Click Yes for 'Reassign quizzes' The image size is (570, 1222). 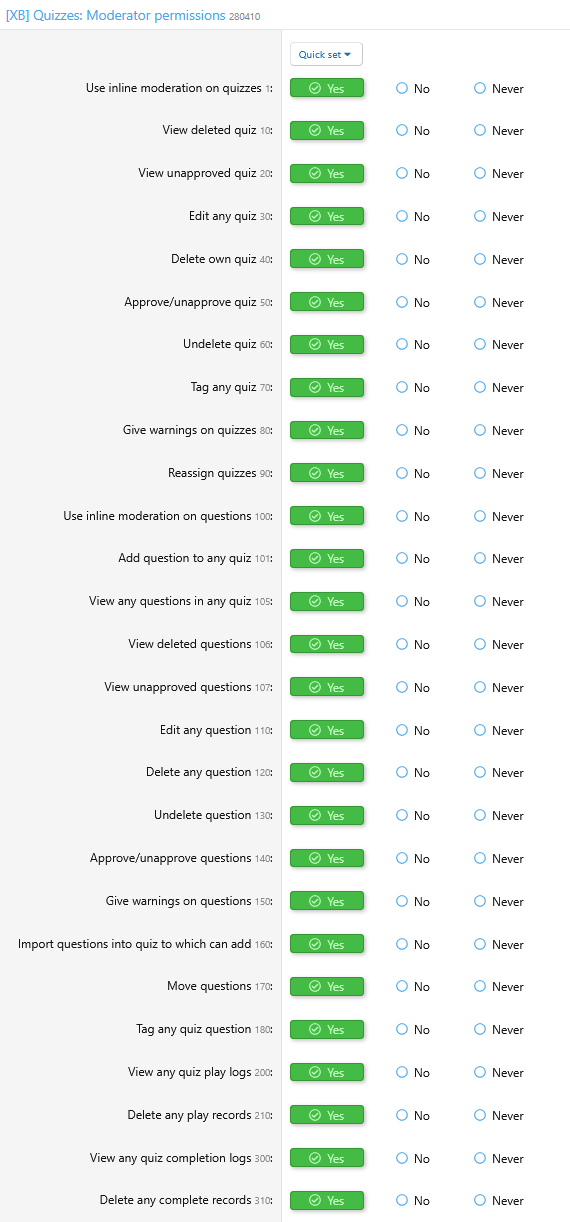tap(327, 473)
